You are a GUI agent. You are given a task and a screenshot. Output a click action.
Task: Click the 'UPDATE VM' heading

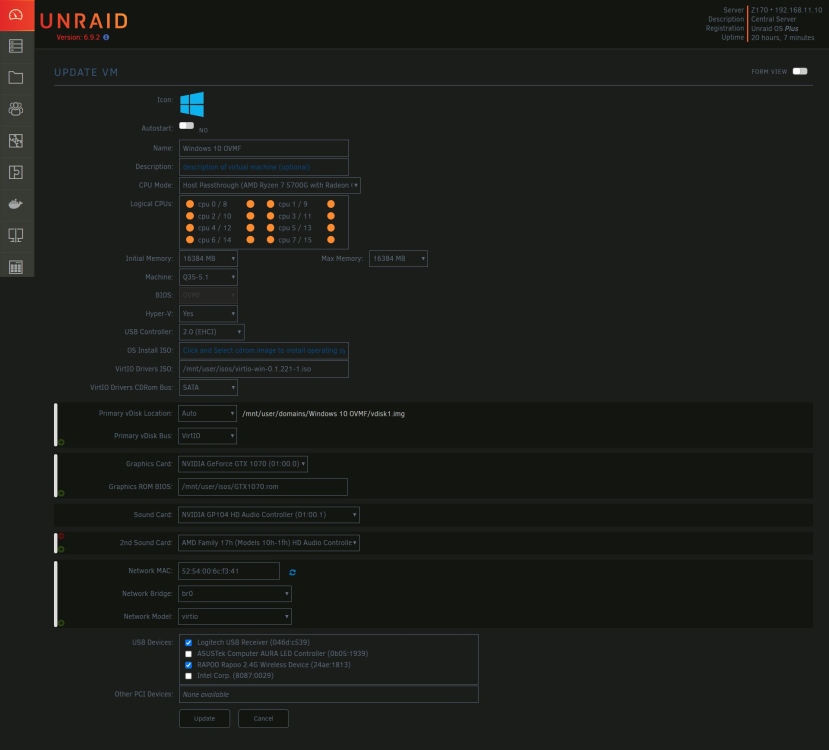[x=86, y=72]
